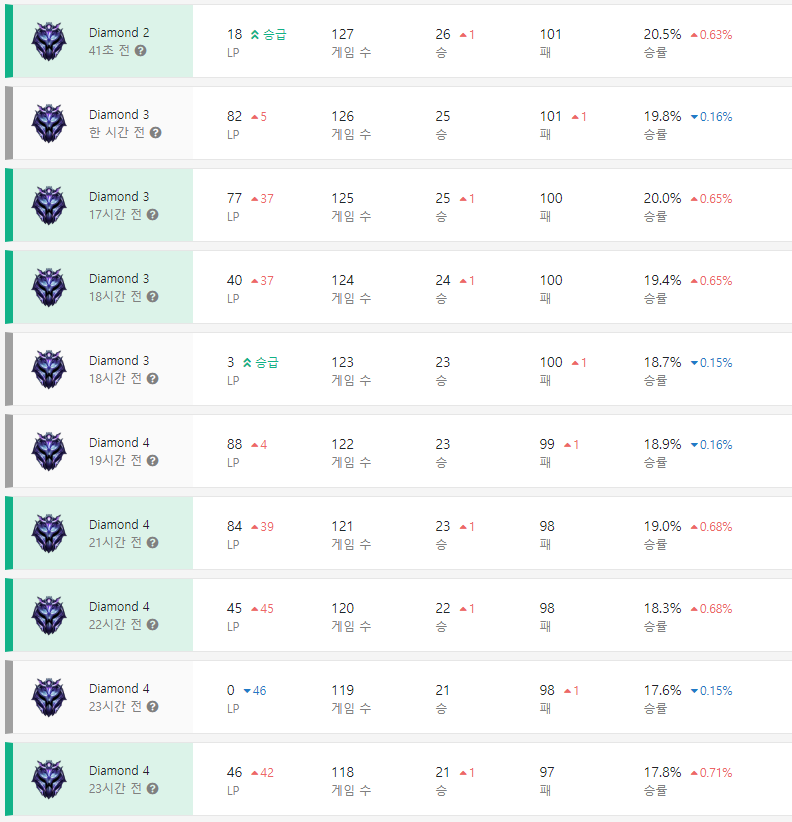The width and height of the screenshot is (792, 822).
Task: Open the help tooltip next to "한 시간 전"
Action: tap(156, 132)
